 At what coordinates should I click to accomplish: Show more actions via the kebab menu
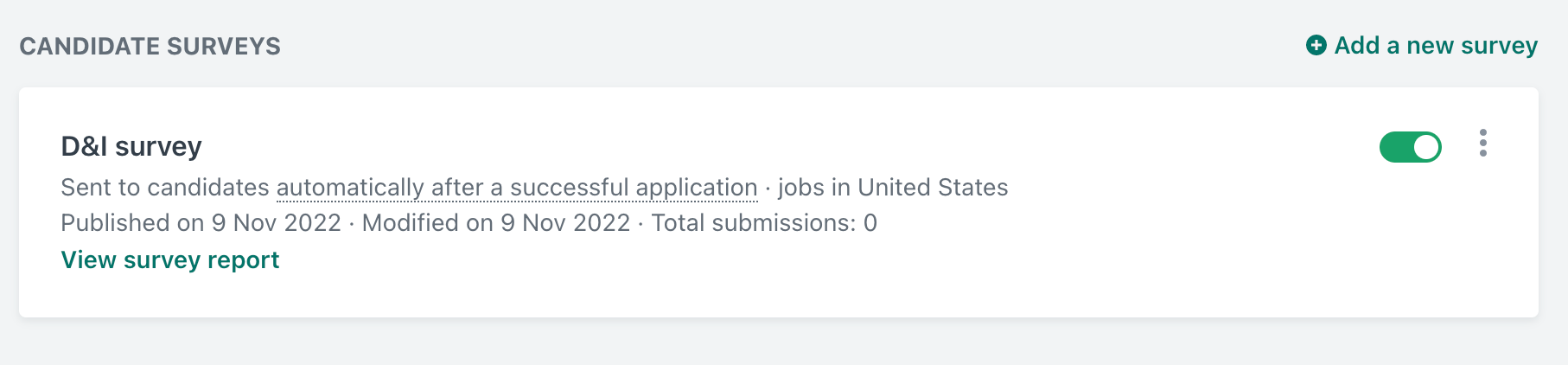coord(1482,144)
